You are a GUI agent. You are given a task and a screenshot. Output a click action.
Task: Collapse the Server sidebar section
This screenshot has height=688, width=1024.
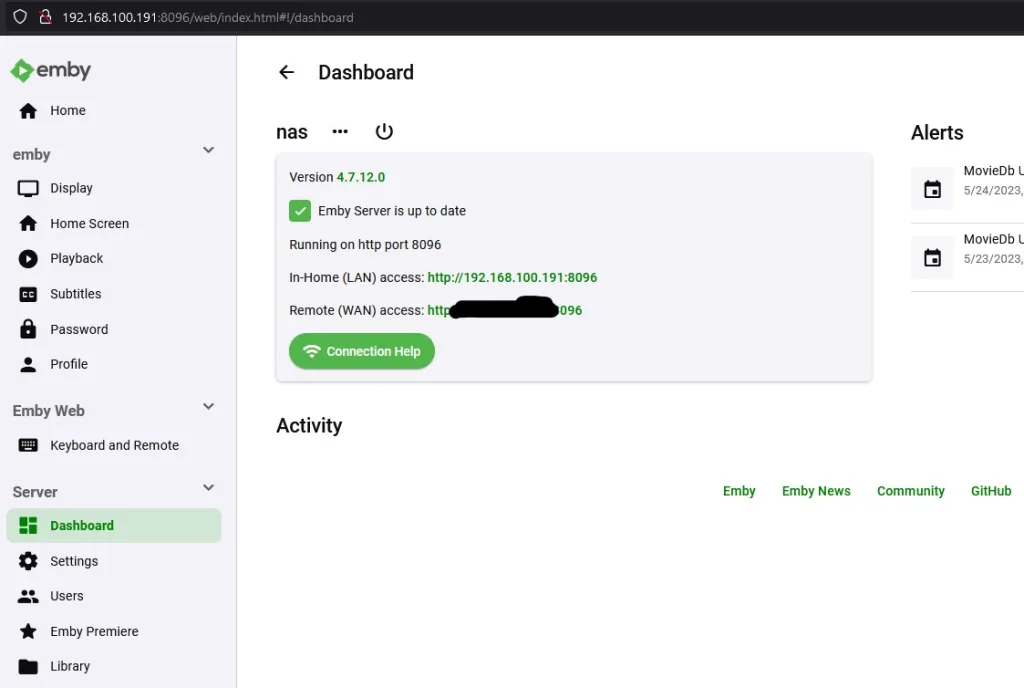(x=208, y=488)
